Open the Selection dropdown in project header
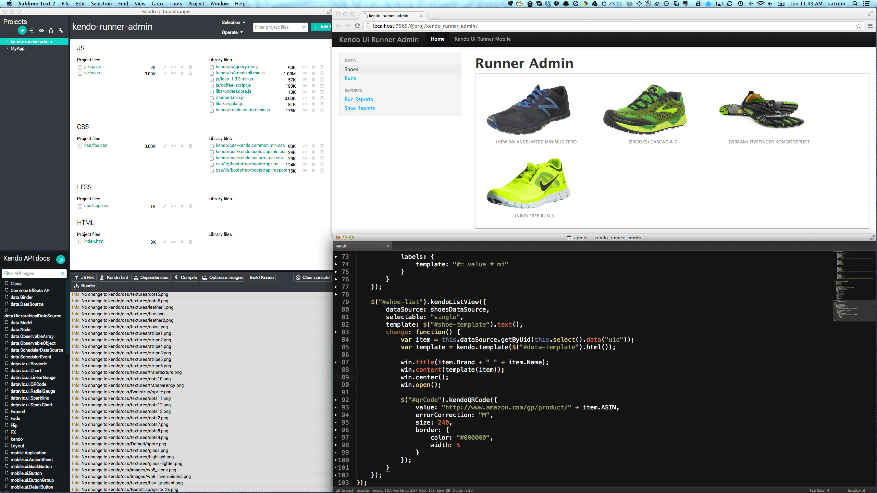 click(x=233, y=22)
